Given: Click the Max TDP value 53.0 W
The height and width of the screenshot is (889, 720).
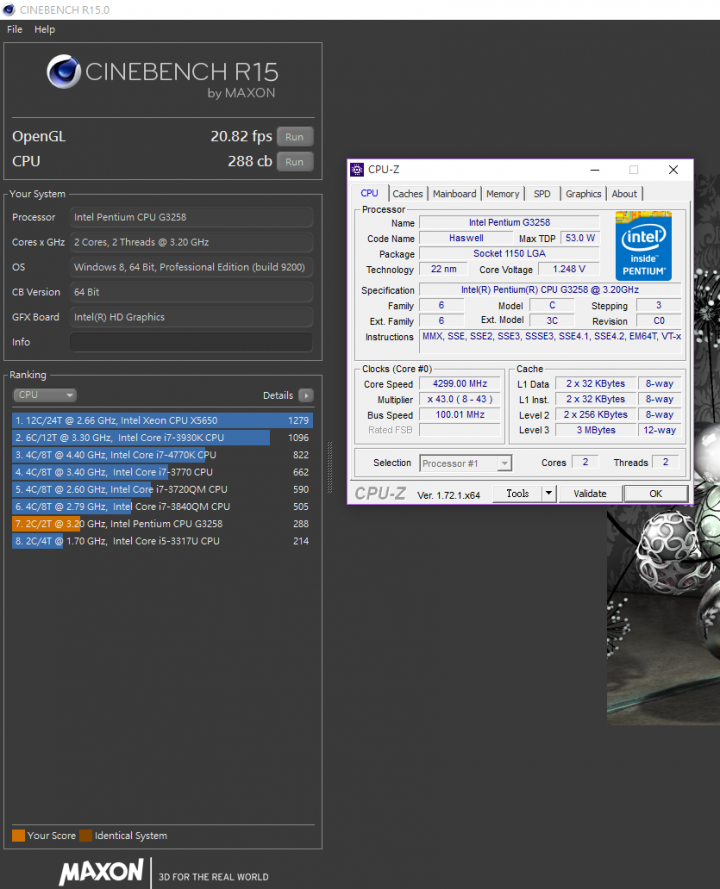Looking at the screenshot, I should [x=580, y=238].
